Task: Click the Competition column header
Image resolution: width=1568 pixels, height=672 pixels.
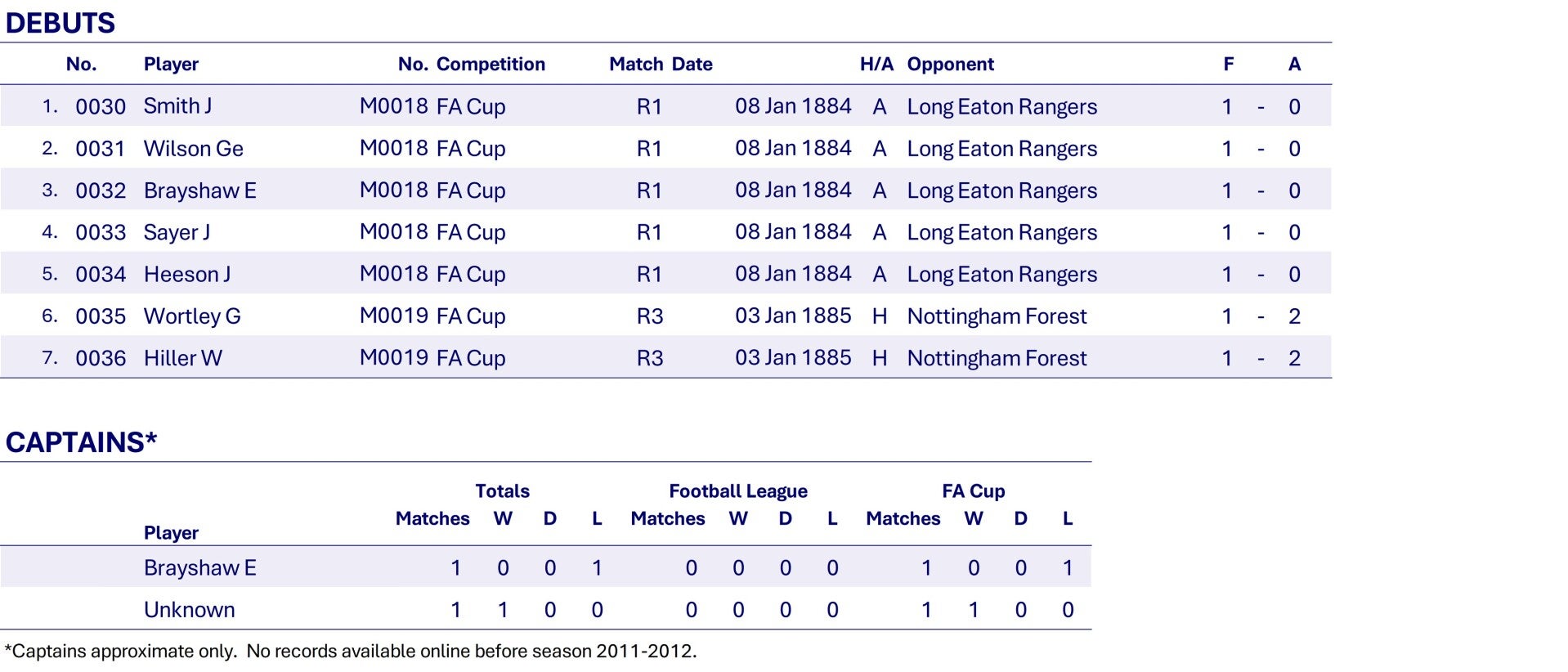Action: tap(490, 65)
